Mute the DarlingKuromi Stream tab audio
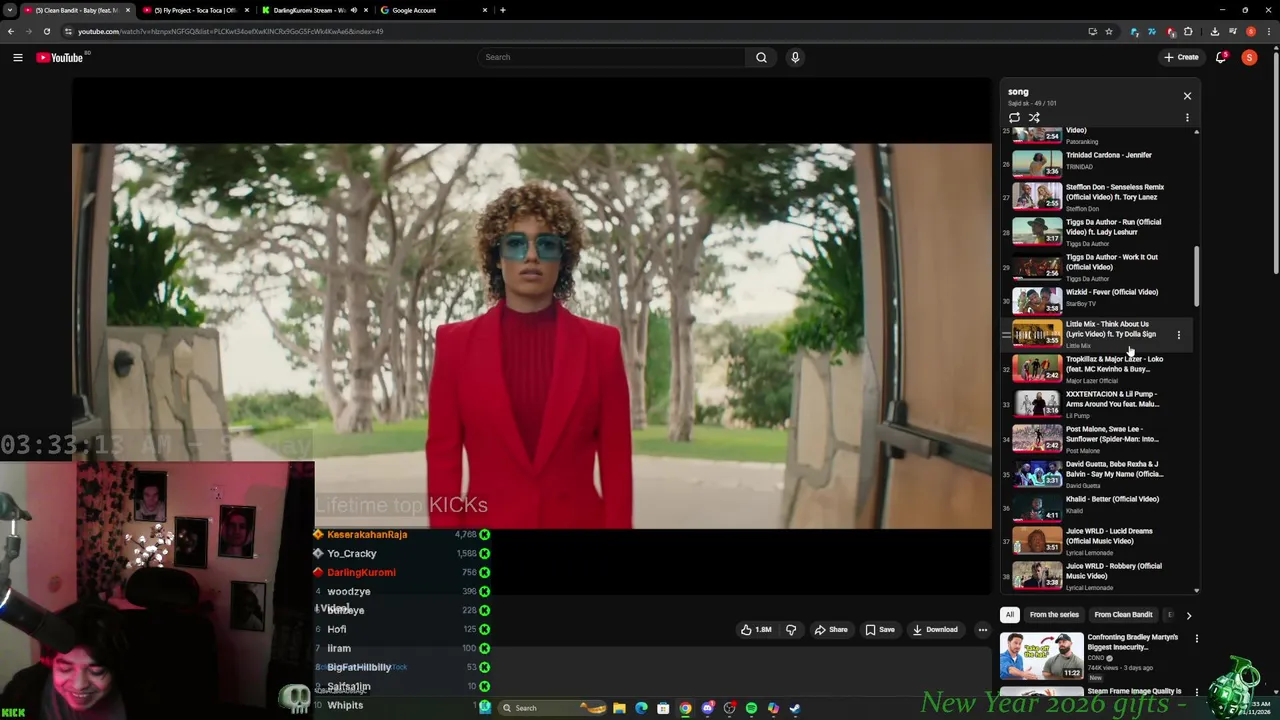1280x720 pixels. [353, 10]
